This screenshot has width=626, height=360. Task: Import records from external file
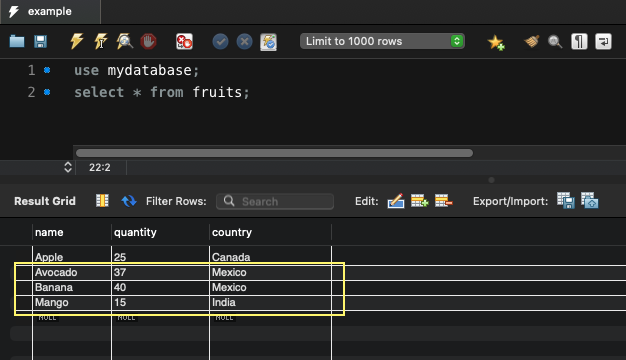tap(589, 200)
